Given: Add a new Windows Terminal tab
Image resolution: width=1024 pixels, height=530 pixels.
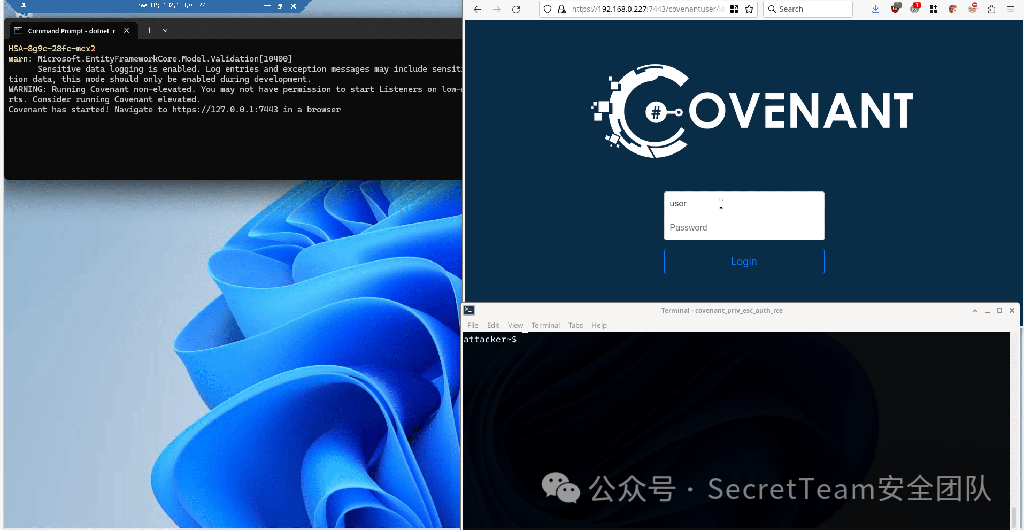Looking at the screenshot, I should click(x=149, y=30).
